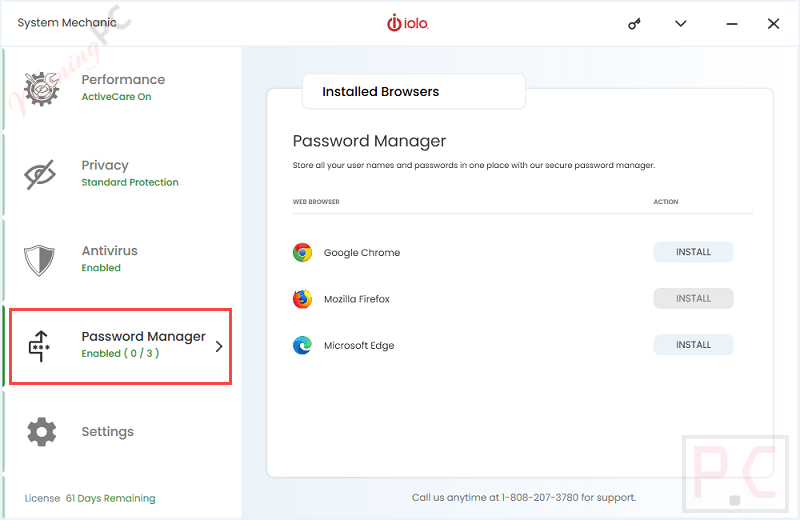Click the Antivirus Enabled status text
The image size is (800, 520).
coord(101,268)
